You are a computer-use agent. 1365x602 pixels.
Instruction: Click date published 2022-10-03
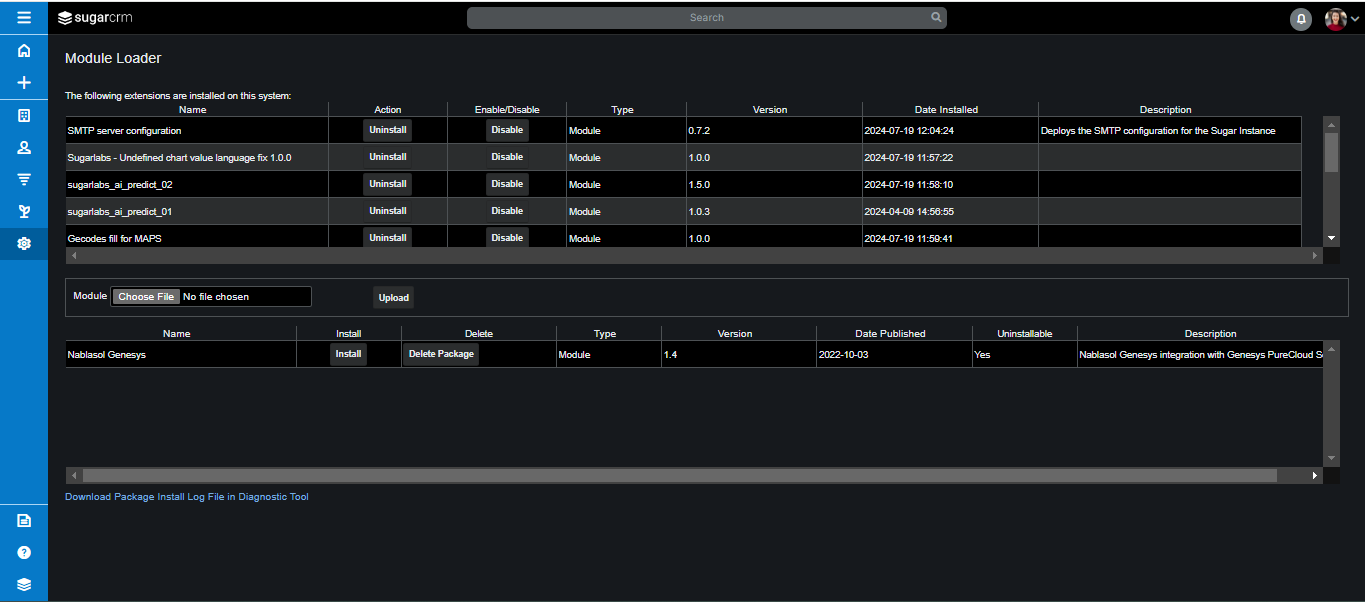(x=844, y=355)
